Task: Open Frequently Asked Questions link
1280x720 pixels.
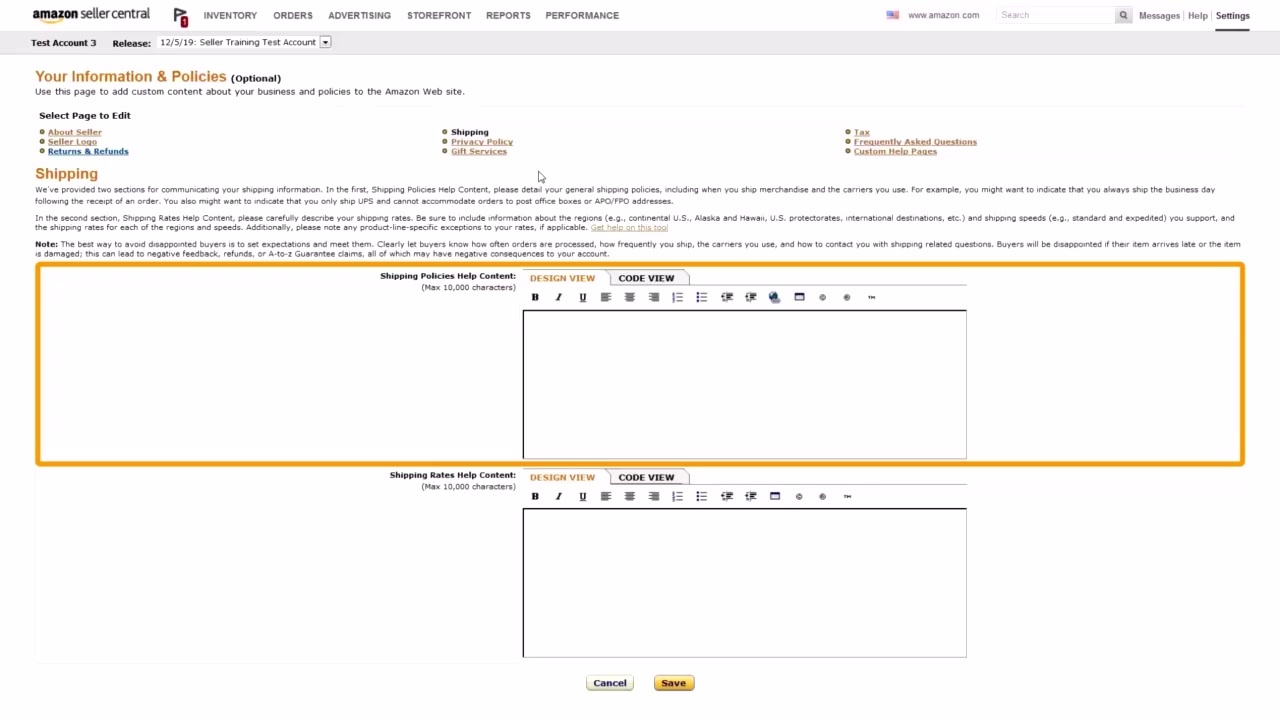Action: coord(915,142)
